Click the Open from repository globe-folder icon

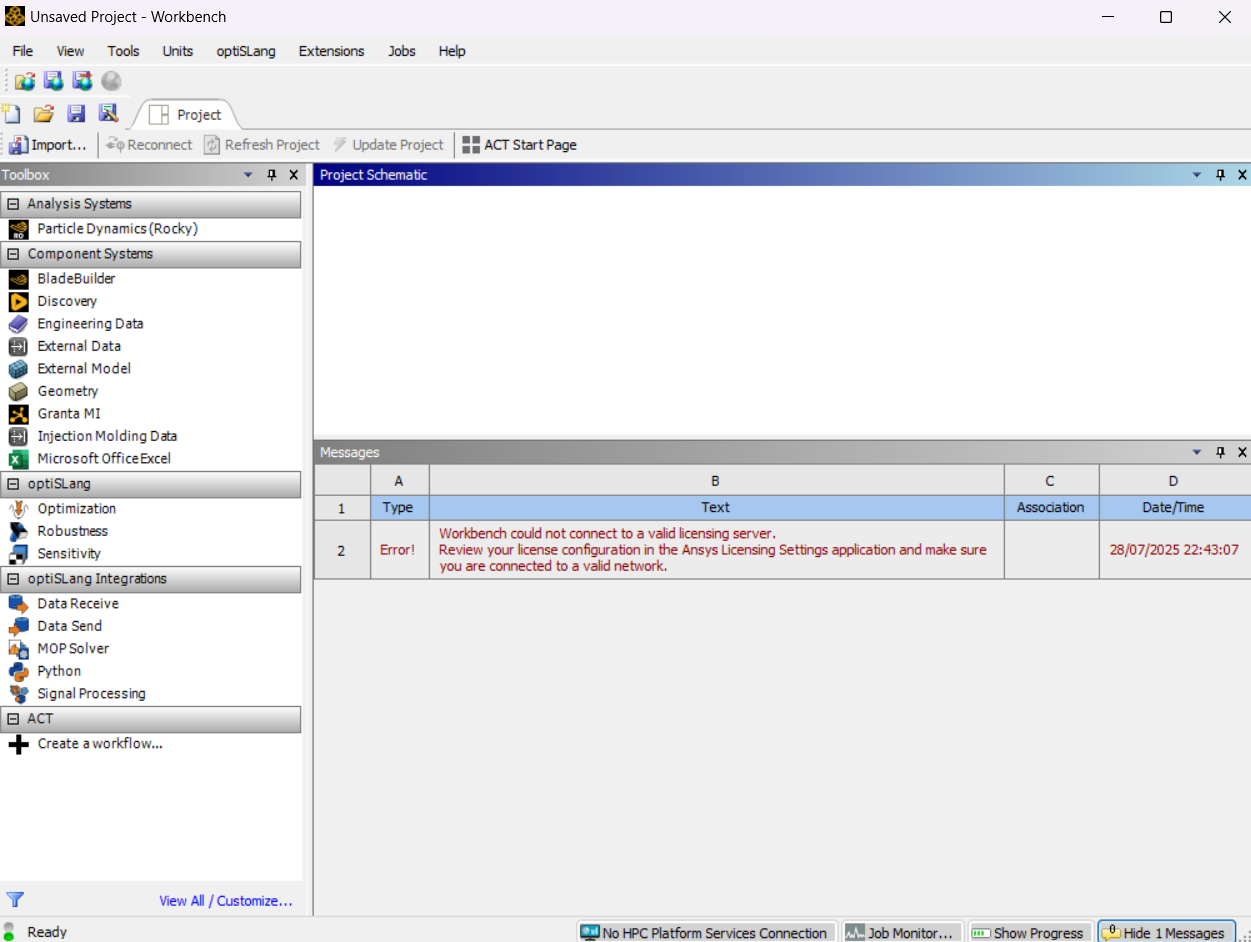(25, 81)
